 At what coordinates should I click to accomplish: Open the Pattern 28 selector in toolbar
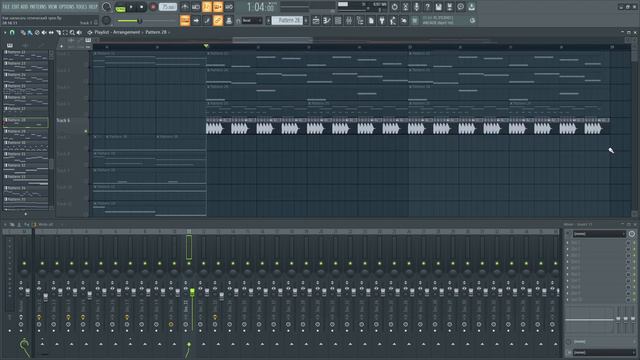pyautogui.click(x=287, y=20)
